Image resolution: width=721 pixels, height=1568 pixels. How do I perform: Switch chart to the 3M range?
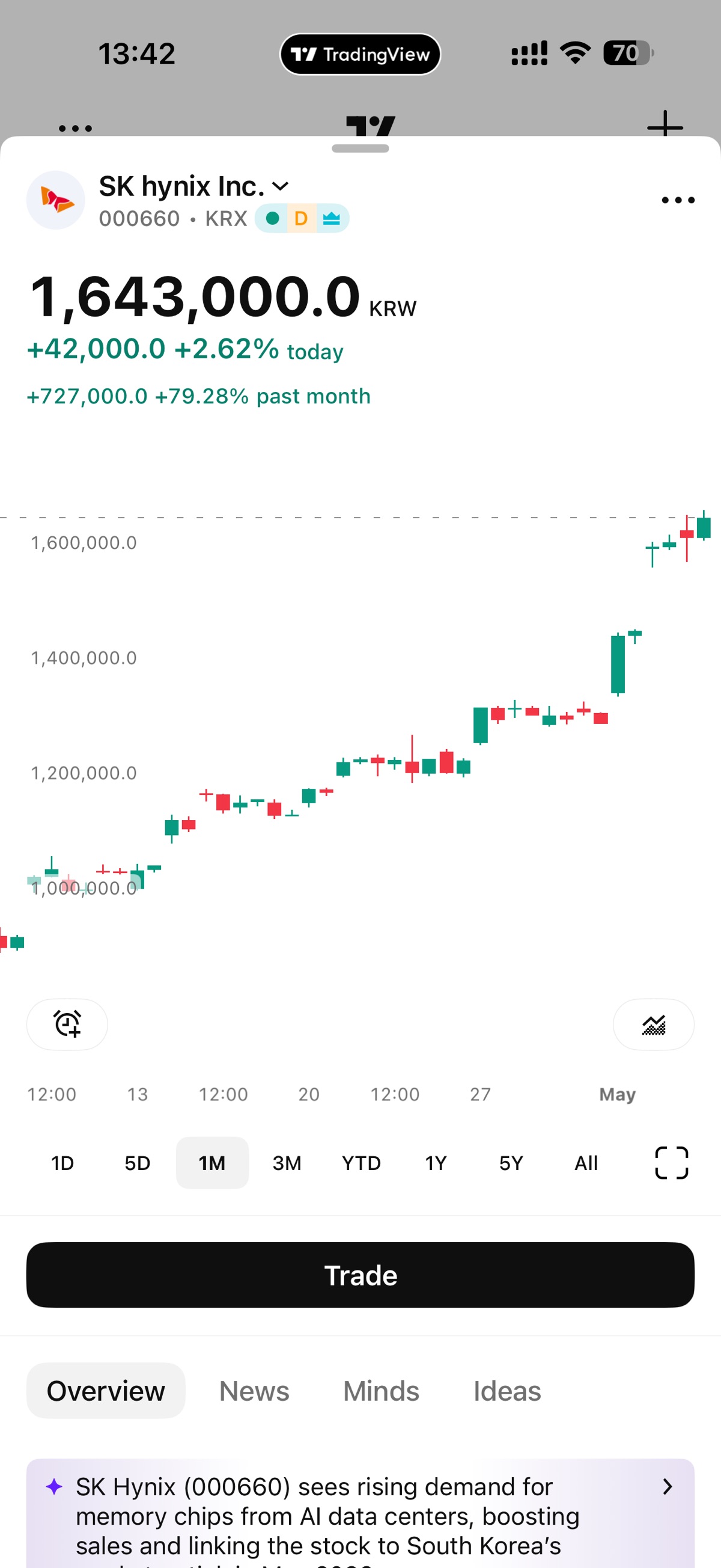(x=287, y=1163)
